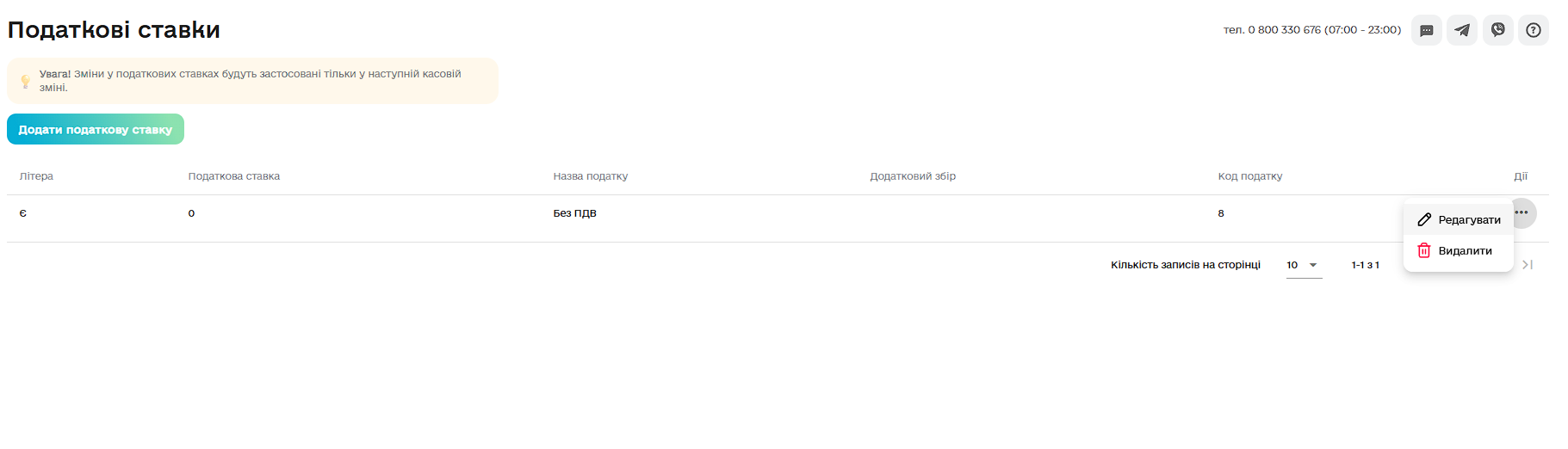Go to last page using the arrow icon
Viewport: 1568px width, 449px height.
tap(1528, 265)
